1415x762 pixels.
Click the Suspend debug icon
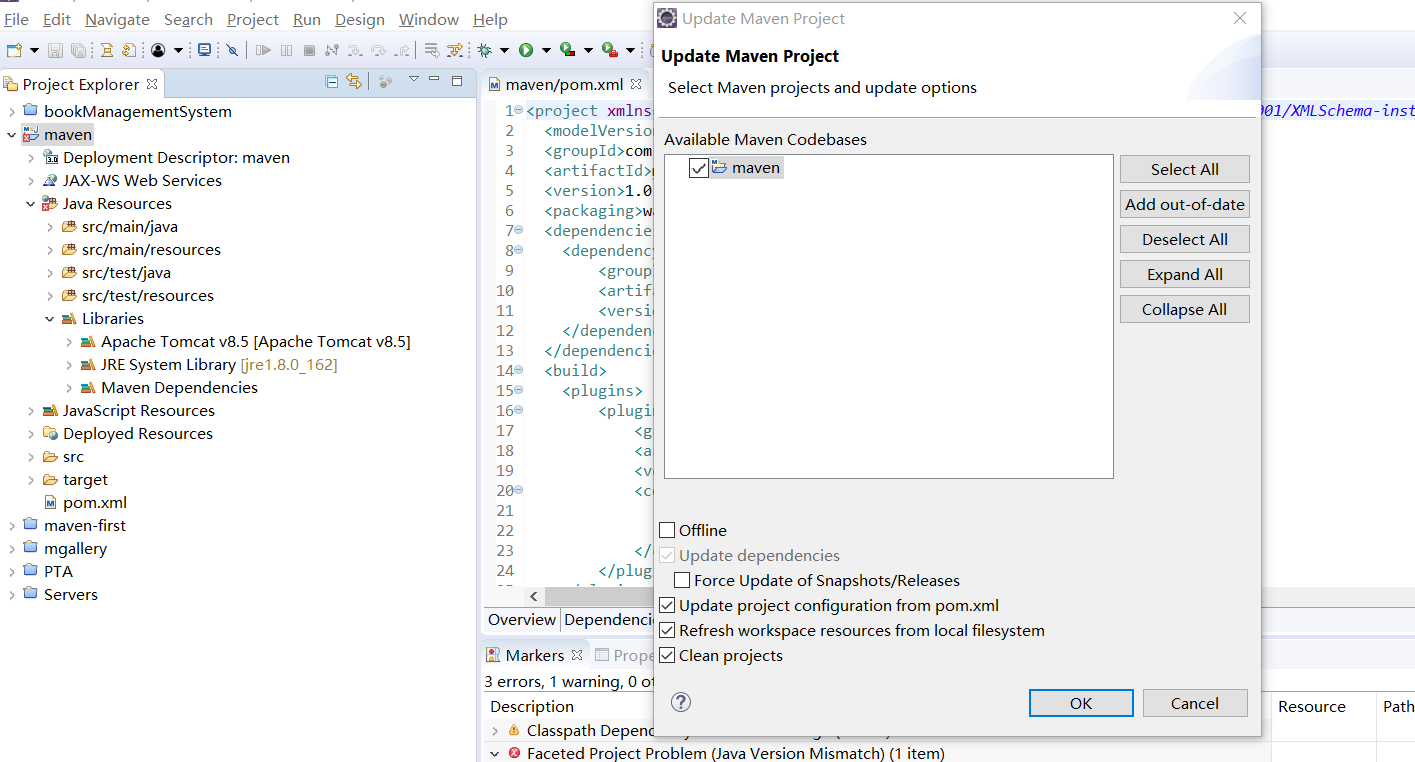tap(286, 50)
